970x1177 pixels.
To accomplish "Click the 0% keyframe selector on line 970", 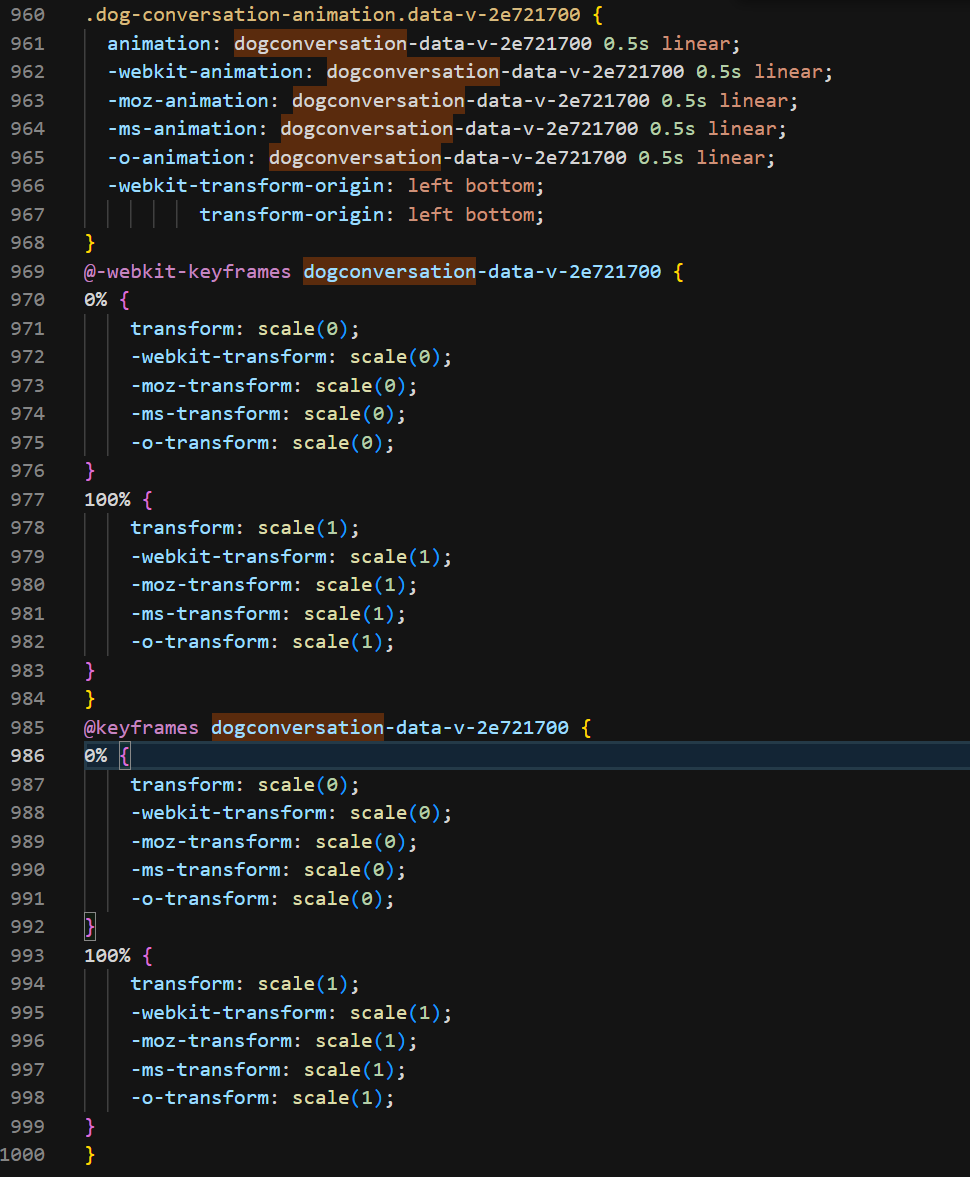I will 96,300.
